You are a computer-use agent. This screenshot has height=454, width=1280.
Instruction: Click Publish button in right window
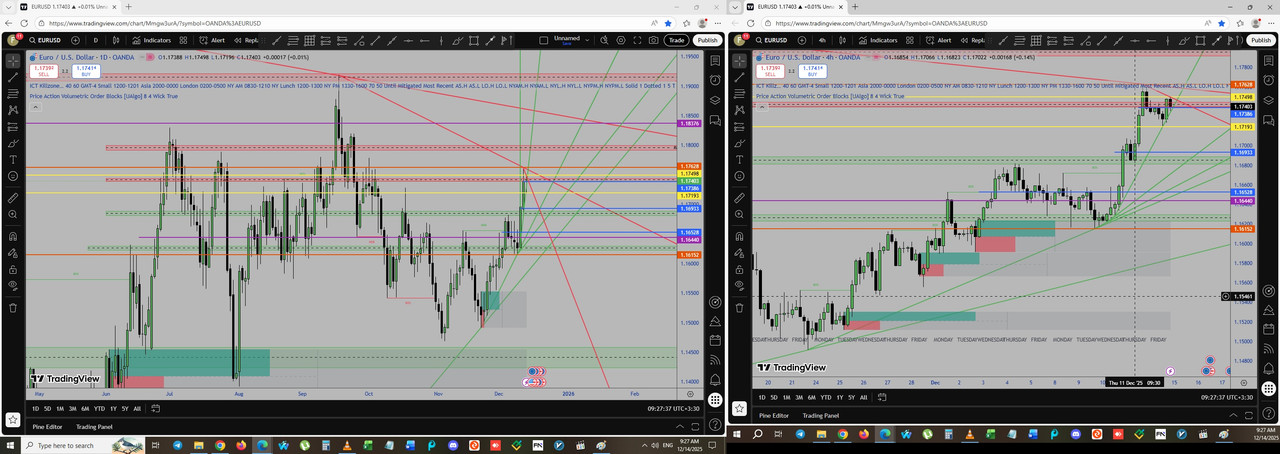point(1261,40)
